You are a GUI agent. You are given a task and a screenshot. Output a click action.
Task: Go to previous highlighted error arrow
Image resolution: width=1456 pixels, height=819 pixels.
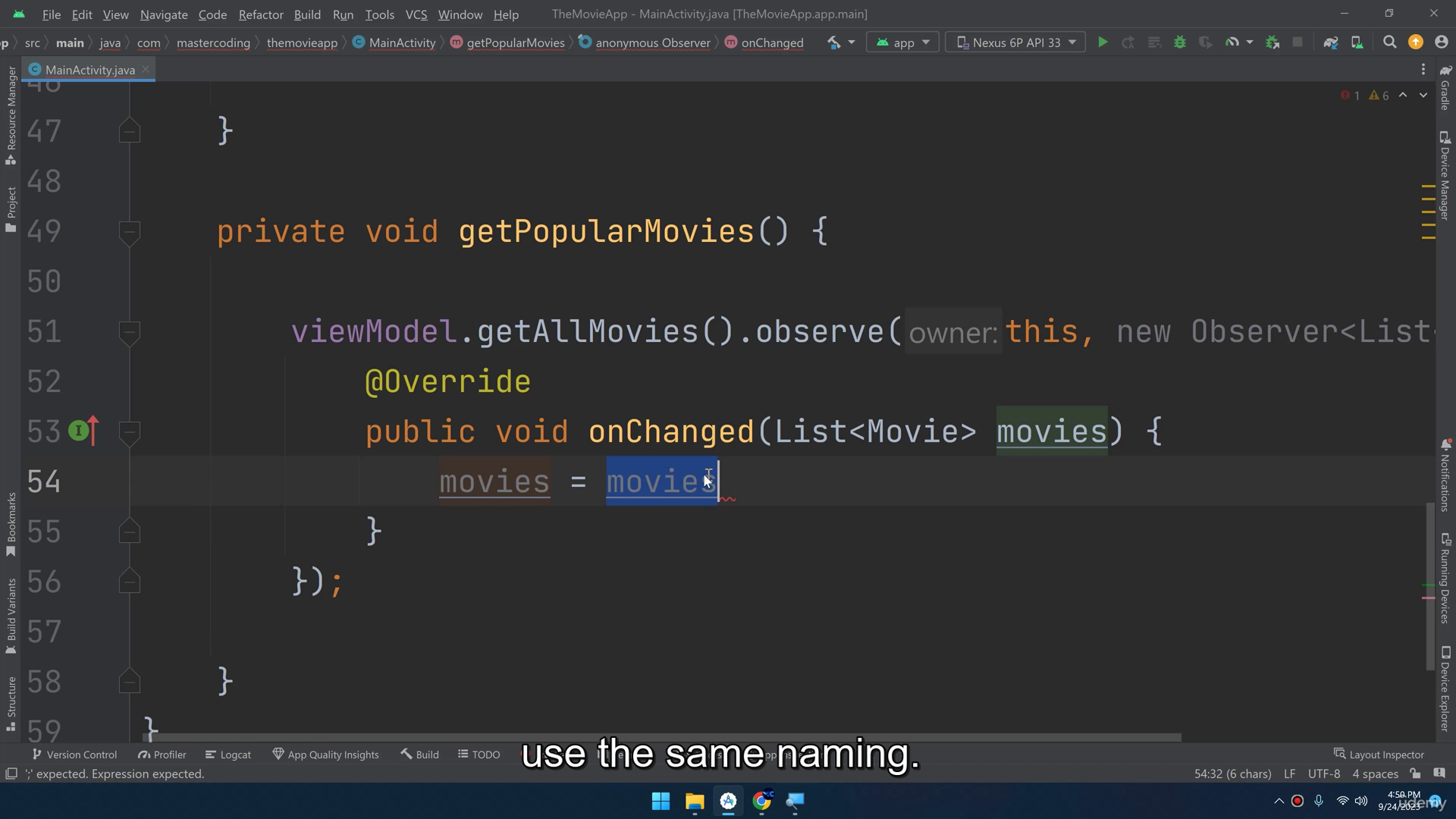click(1403, 96)
